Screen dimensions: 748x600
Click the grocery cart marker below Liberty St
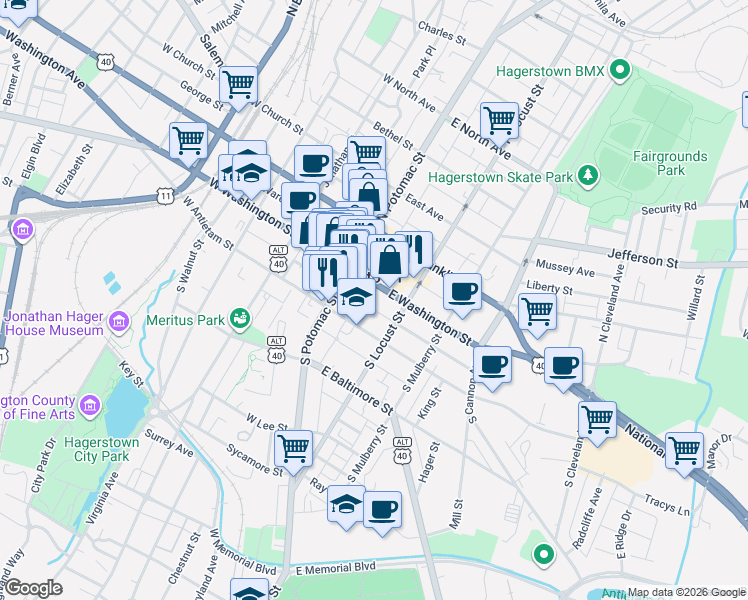click(537, 315)
